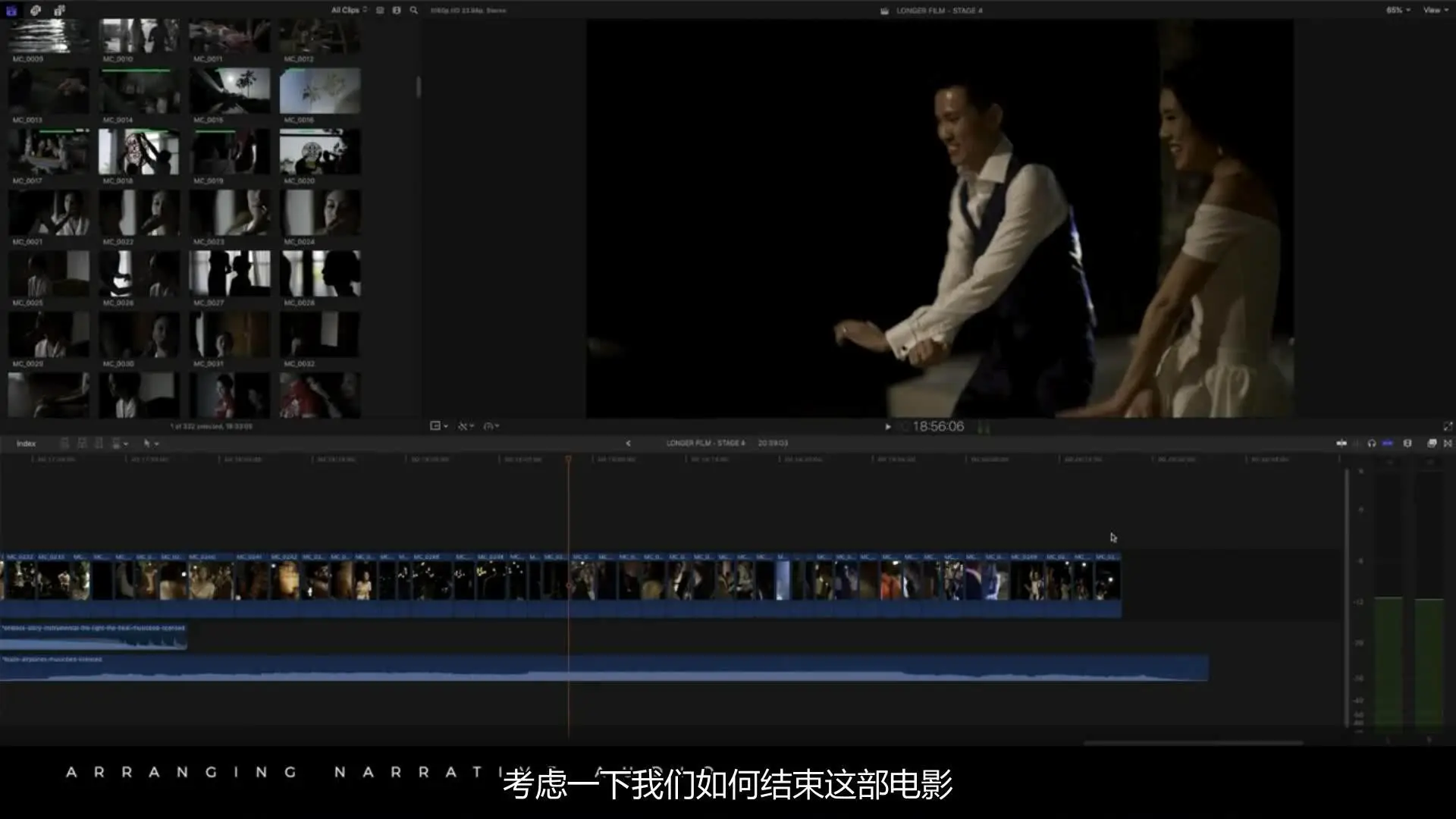The width and height of the screenshot is (1456, 819).
Task: Select the short upper music audio clip
Action: [x=93, y=637]
